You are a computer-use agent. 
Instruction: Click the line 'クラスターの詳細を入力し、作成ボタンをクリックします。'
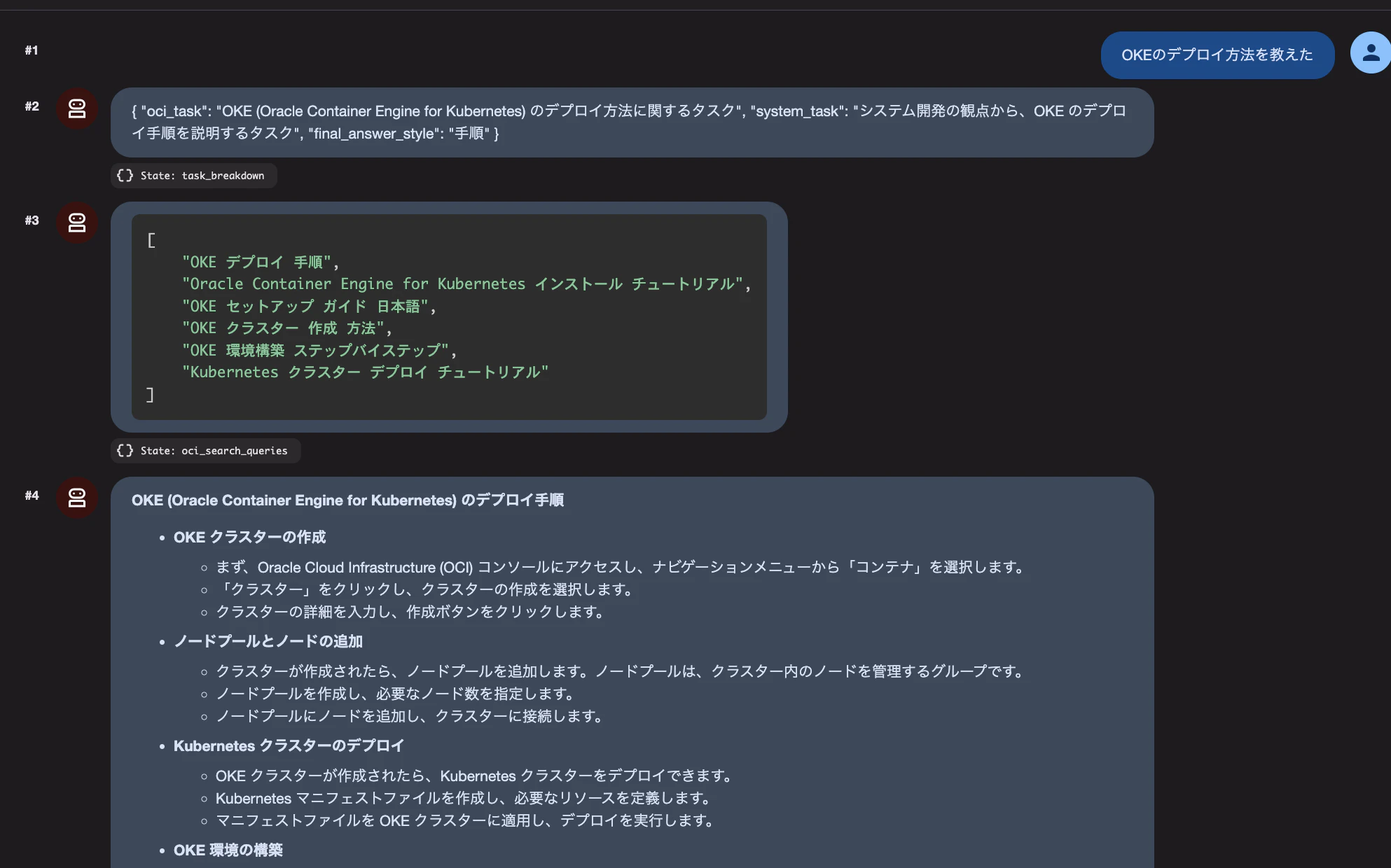[412, 612]
